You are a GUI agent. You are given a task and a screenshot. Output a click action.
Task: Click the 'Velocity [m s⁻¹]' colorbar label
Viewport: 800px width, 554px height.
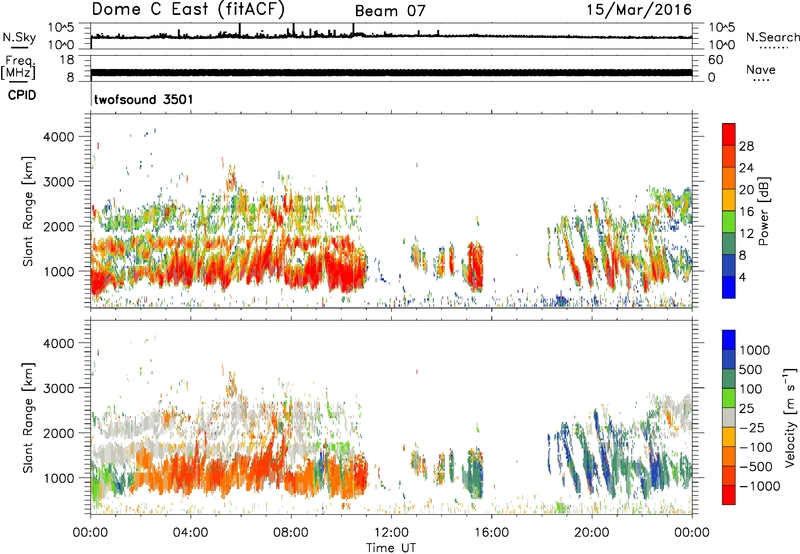790,417
